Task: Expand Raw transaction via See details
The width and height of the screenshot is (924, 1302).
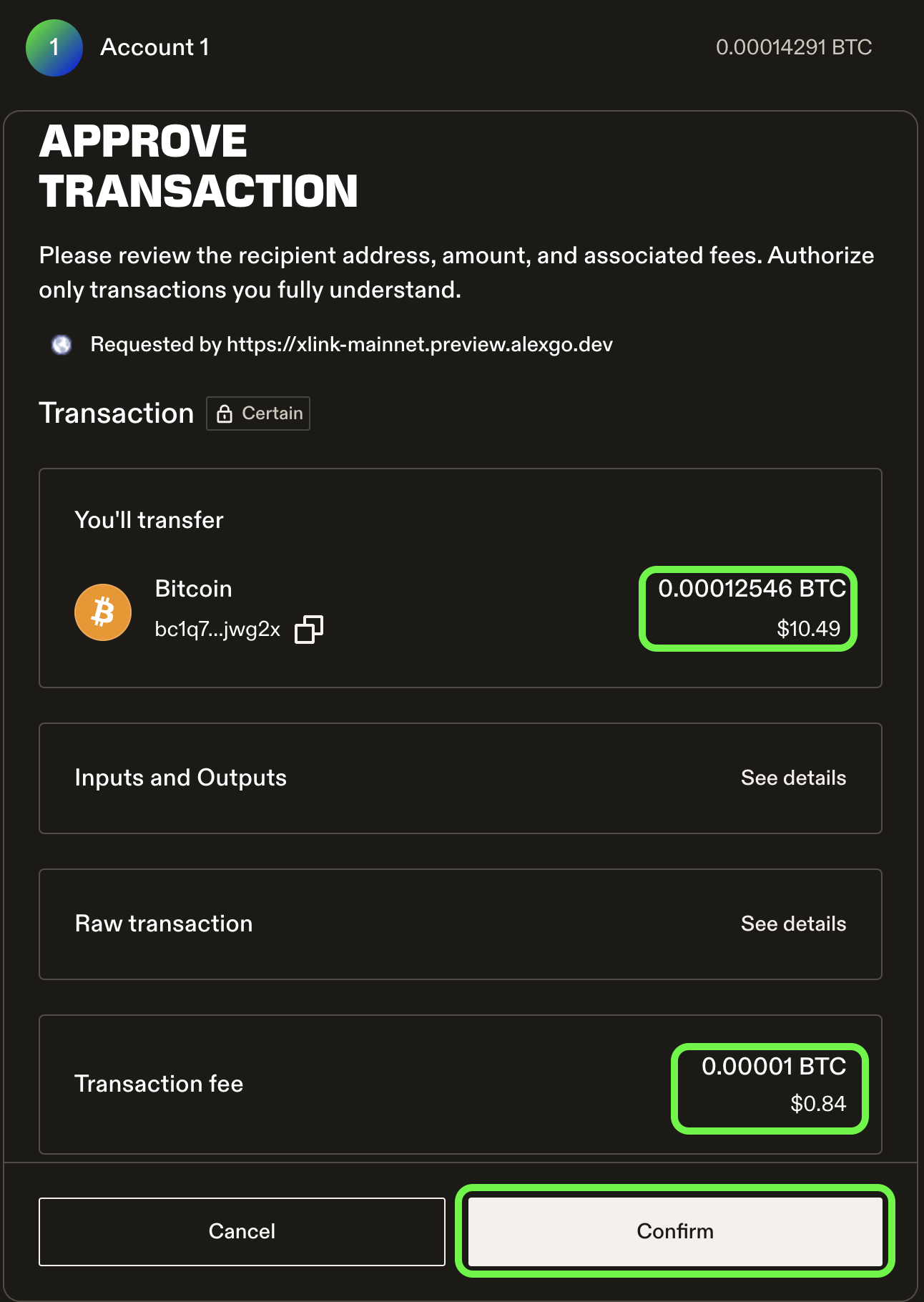Action: 793,924
